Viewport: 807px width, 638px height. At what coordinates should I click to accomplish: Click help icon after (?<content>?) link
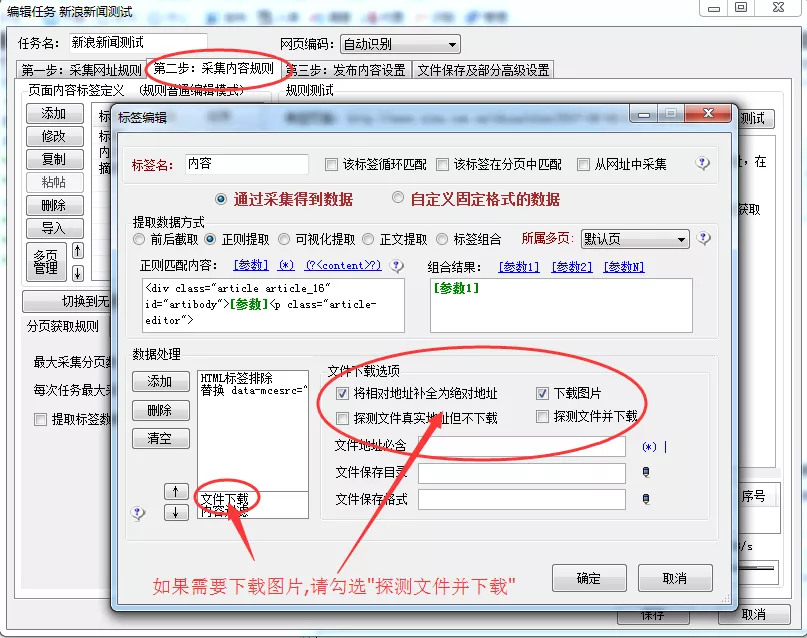point(397,266)
